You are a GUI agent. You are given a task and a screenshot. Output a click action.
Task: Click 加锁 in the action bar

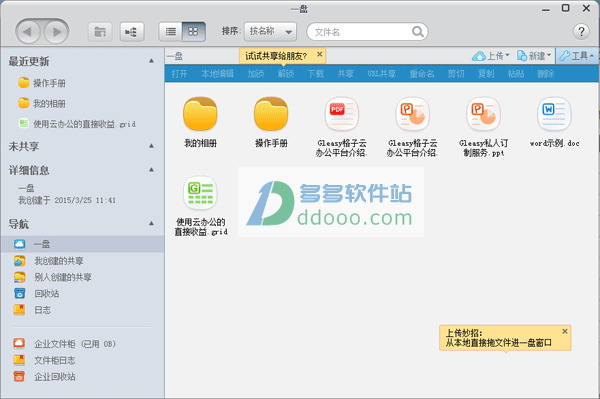pyautogui.click(x=256, y=74)
